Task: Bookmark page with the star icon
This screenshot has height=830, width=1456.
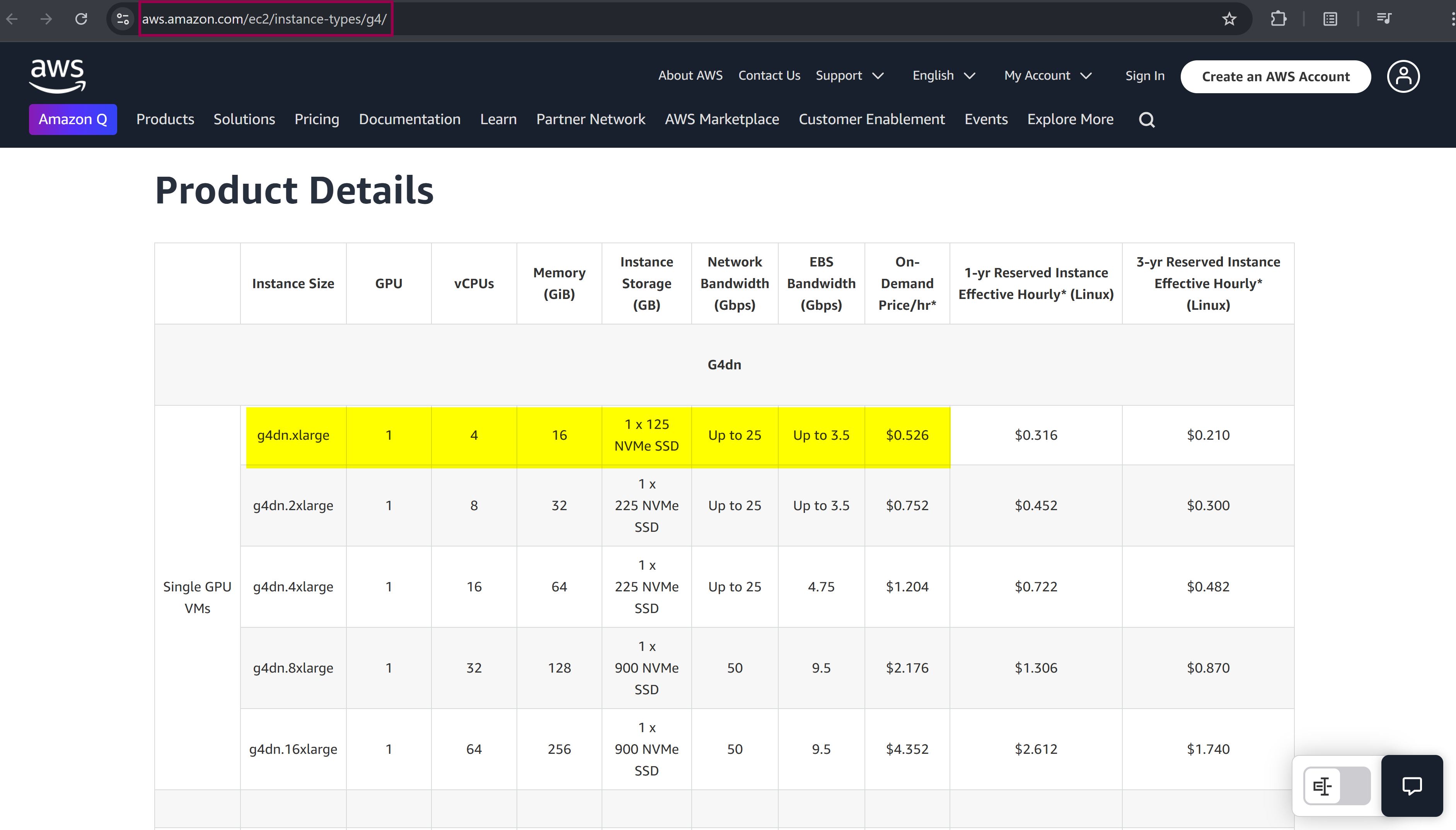Action: click(1229, 19)
